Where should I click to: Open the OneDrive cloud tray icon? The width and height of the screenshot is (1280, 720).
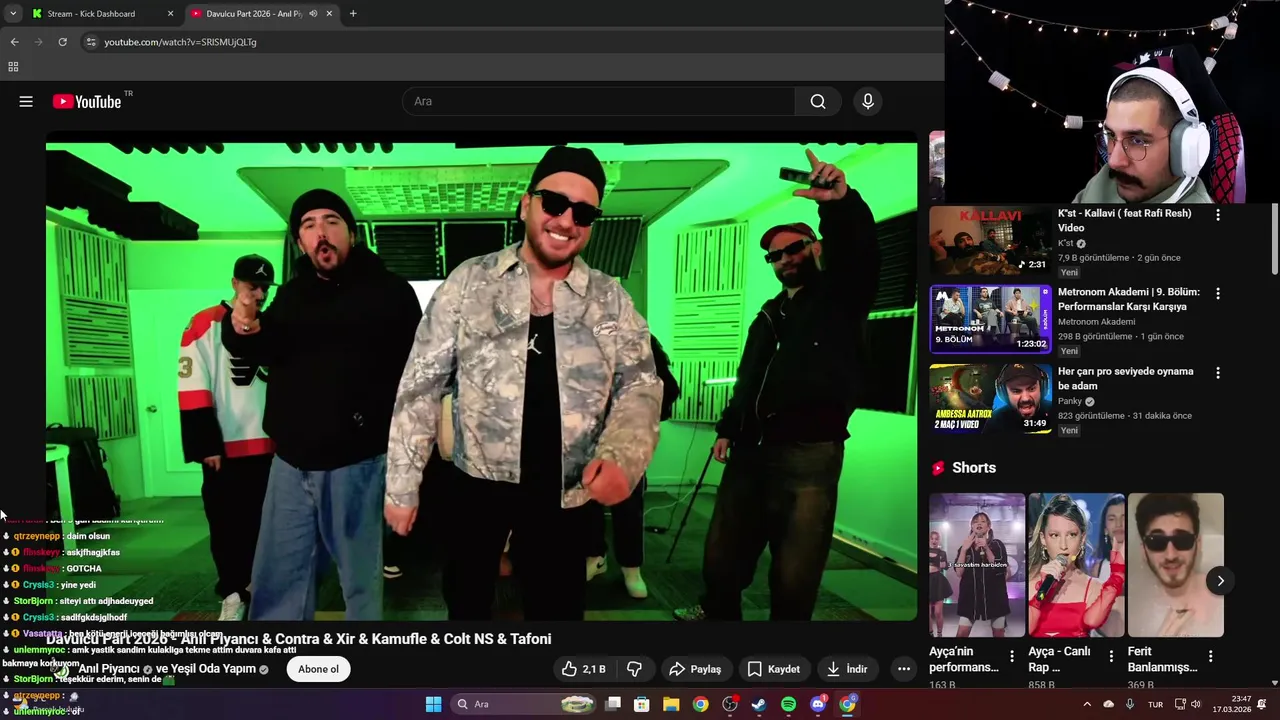1108,704
